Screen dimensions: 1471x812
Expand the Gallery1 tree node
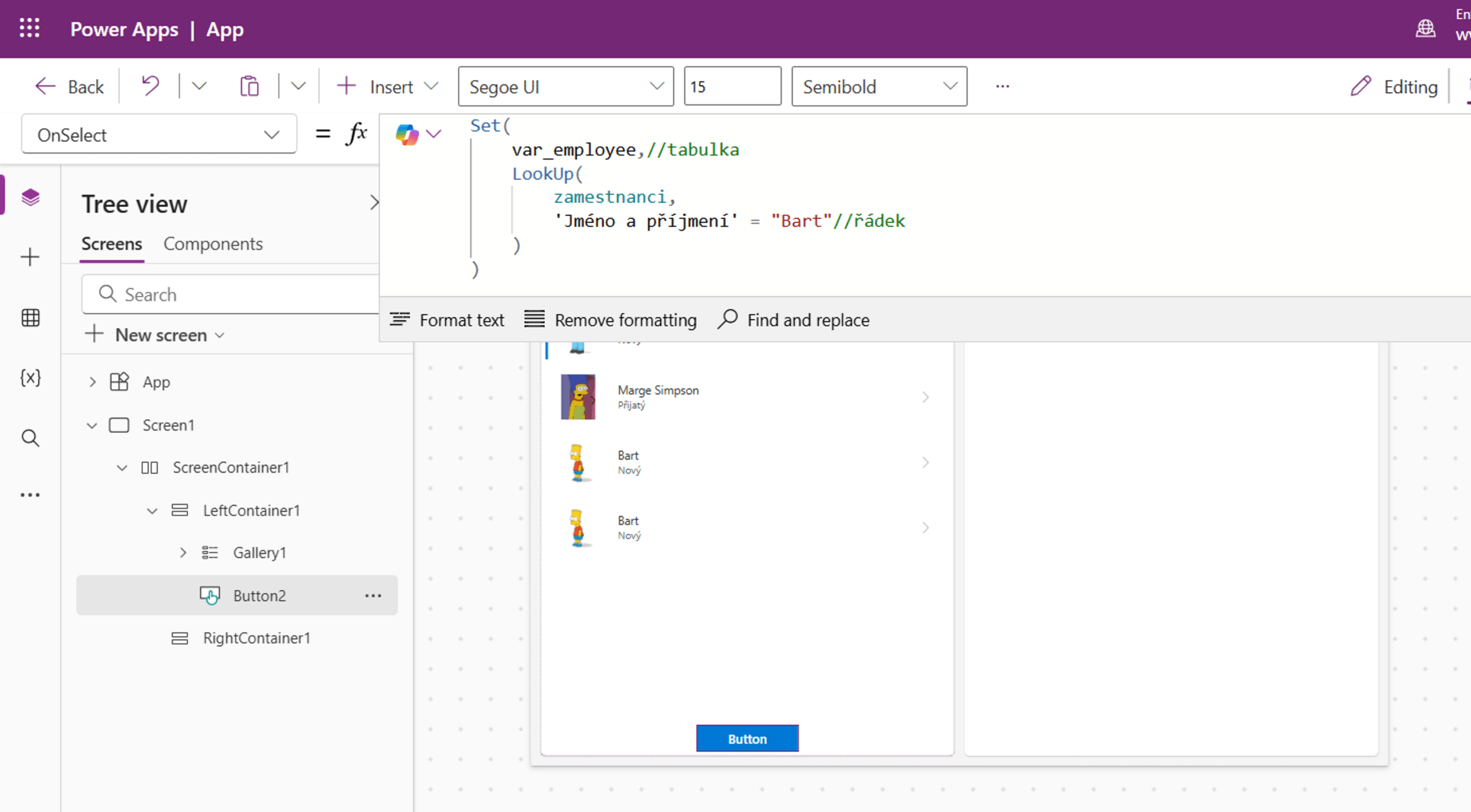pos(183,552)
